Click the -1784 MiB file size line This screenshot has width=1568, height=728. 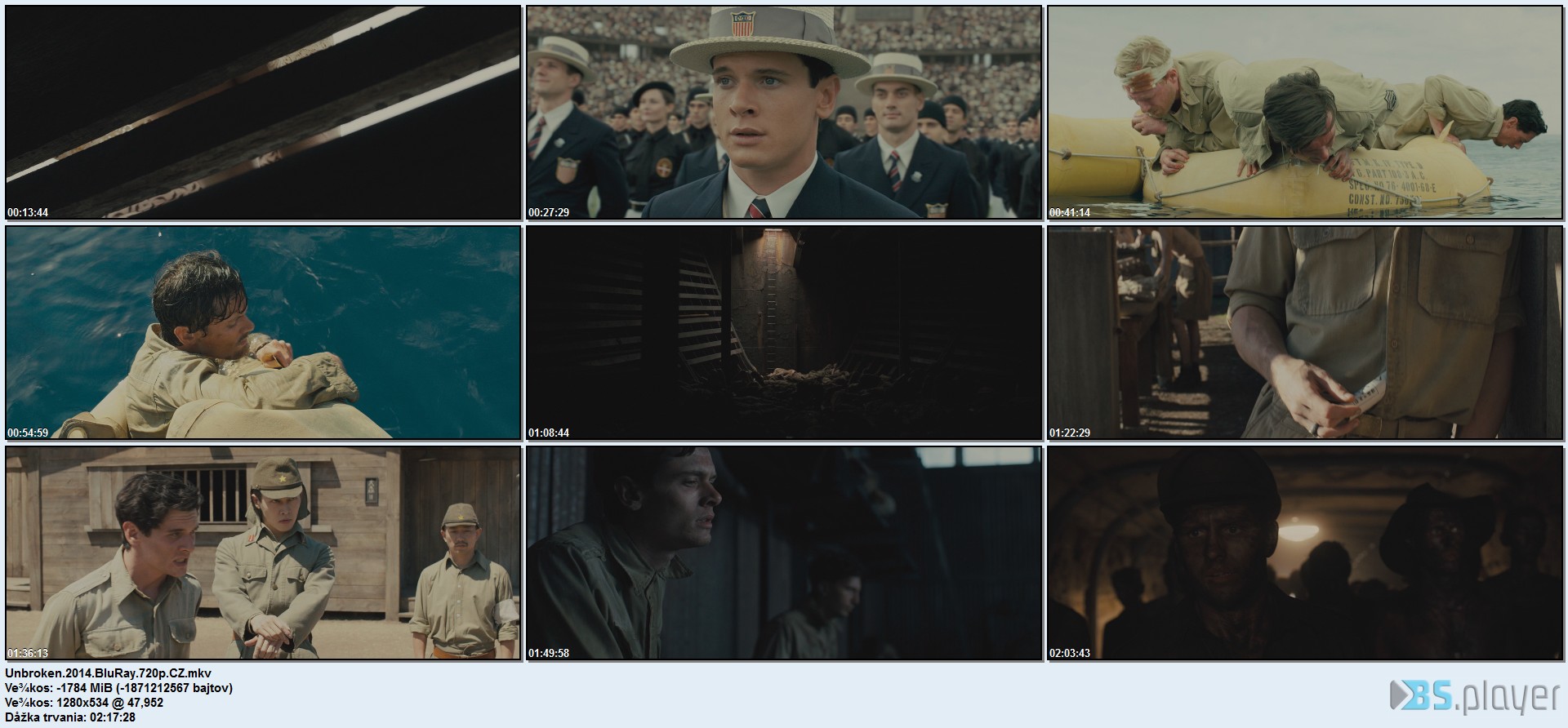click(x=118, y=688)
